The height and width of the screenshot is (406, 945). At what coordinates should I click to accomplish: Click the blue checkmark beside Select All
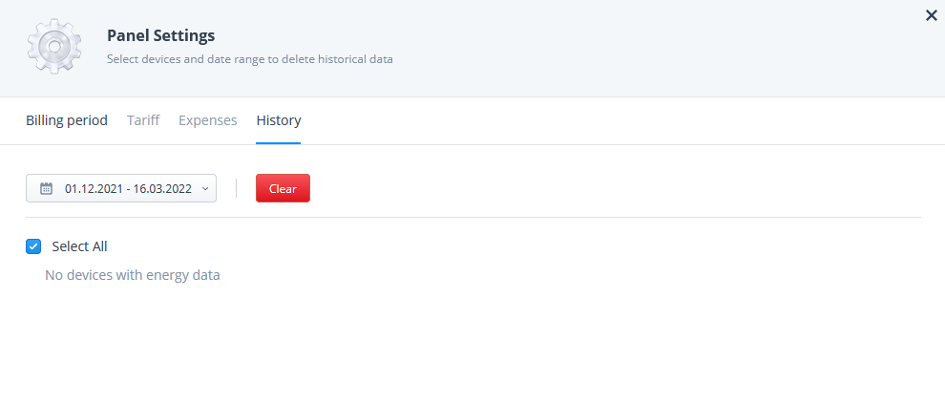(x=33, y=246)
